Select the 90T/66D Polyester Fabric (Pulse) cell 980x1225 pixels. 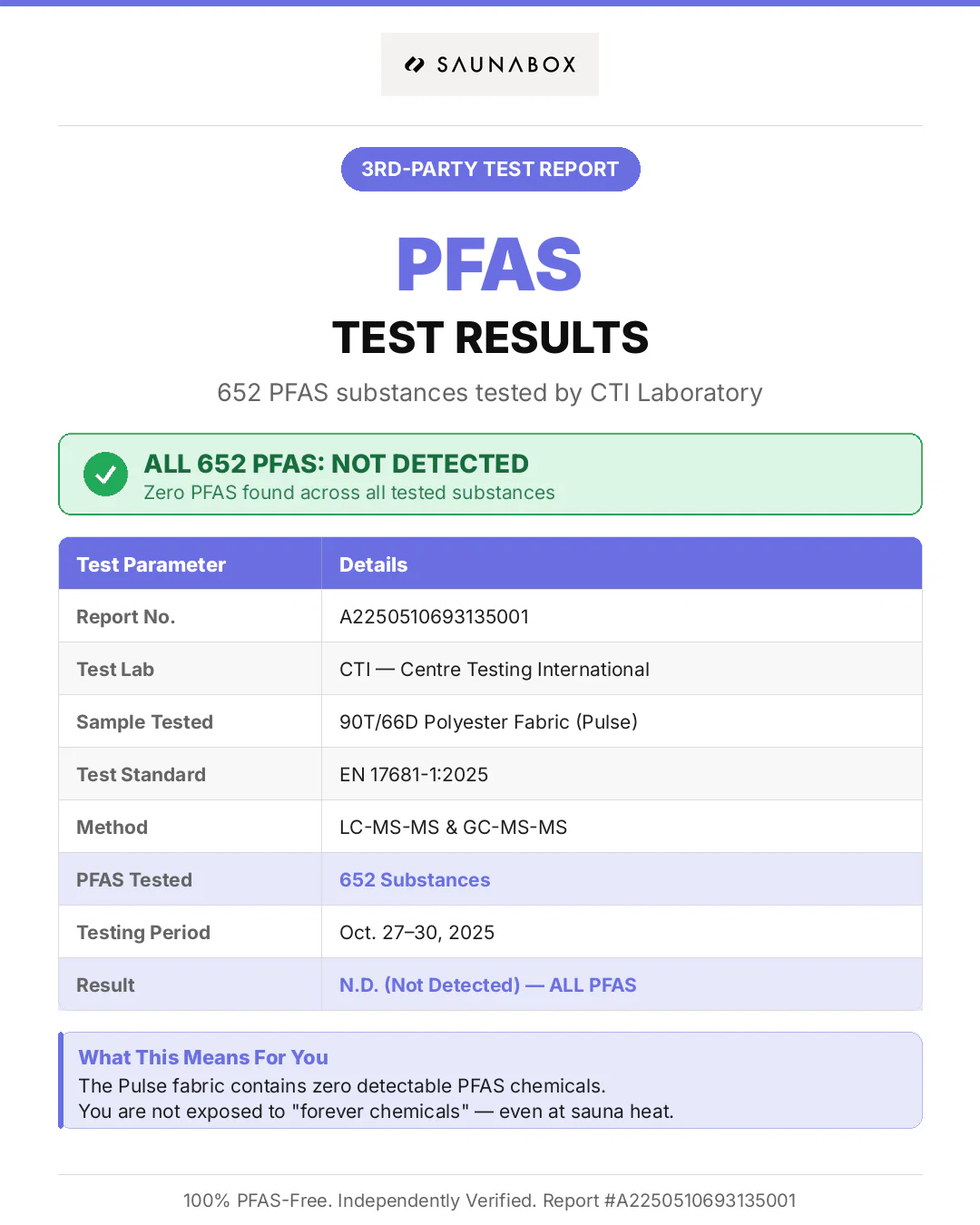(488, 722)
